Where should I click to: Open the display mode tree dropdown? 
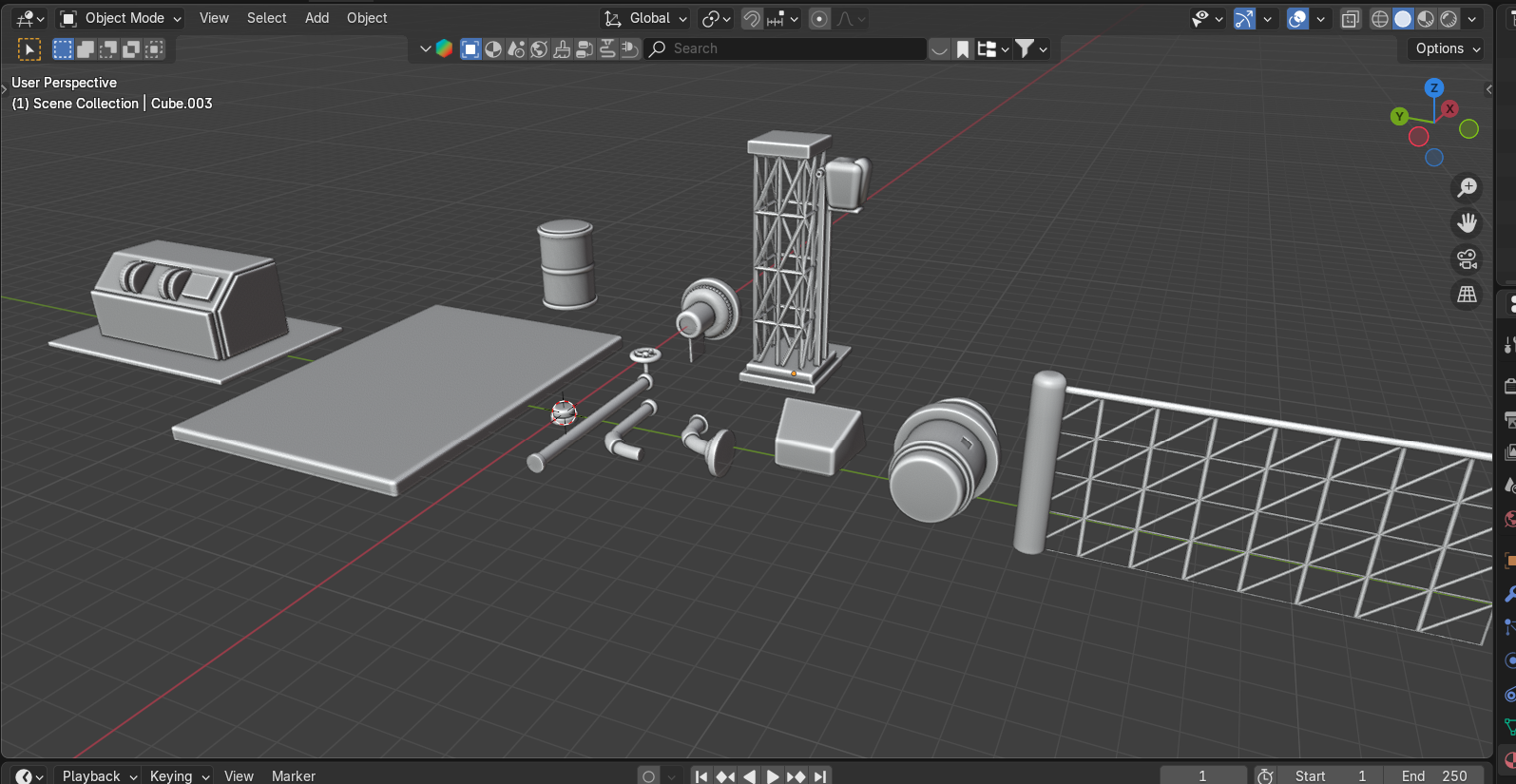coord(993,48)
